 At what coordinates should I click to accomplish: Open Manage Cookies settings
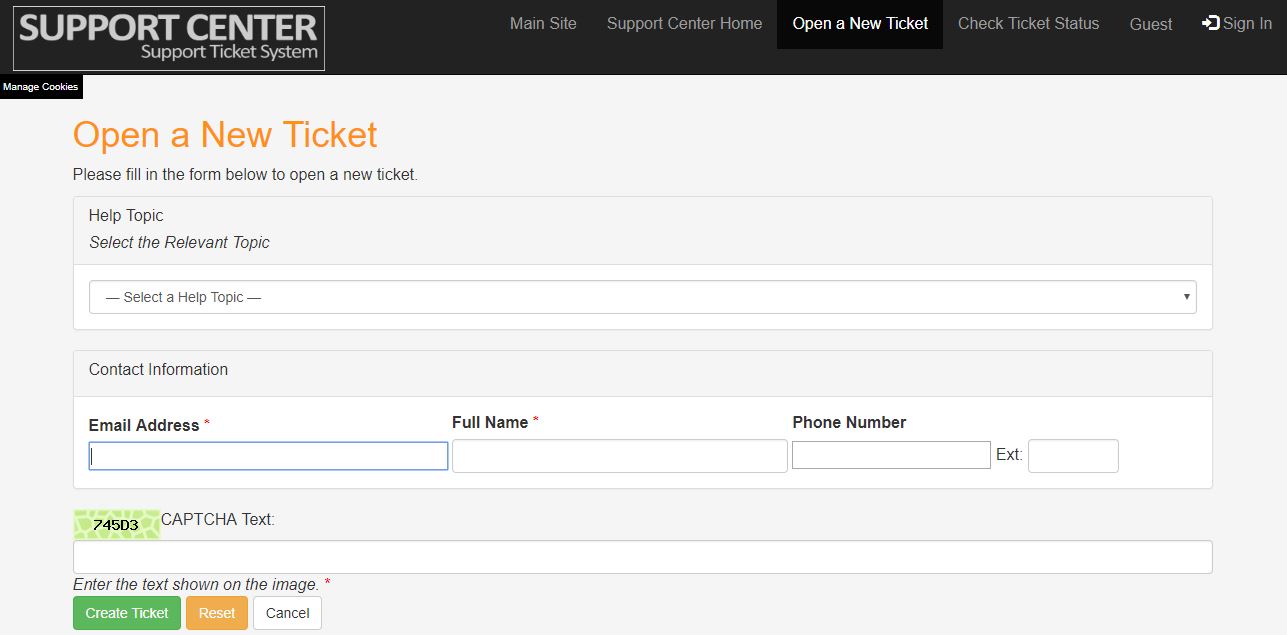[40, 87]
